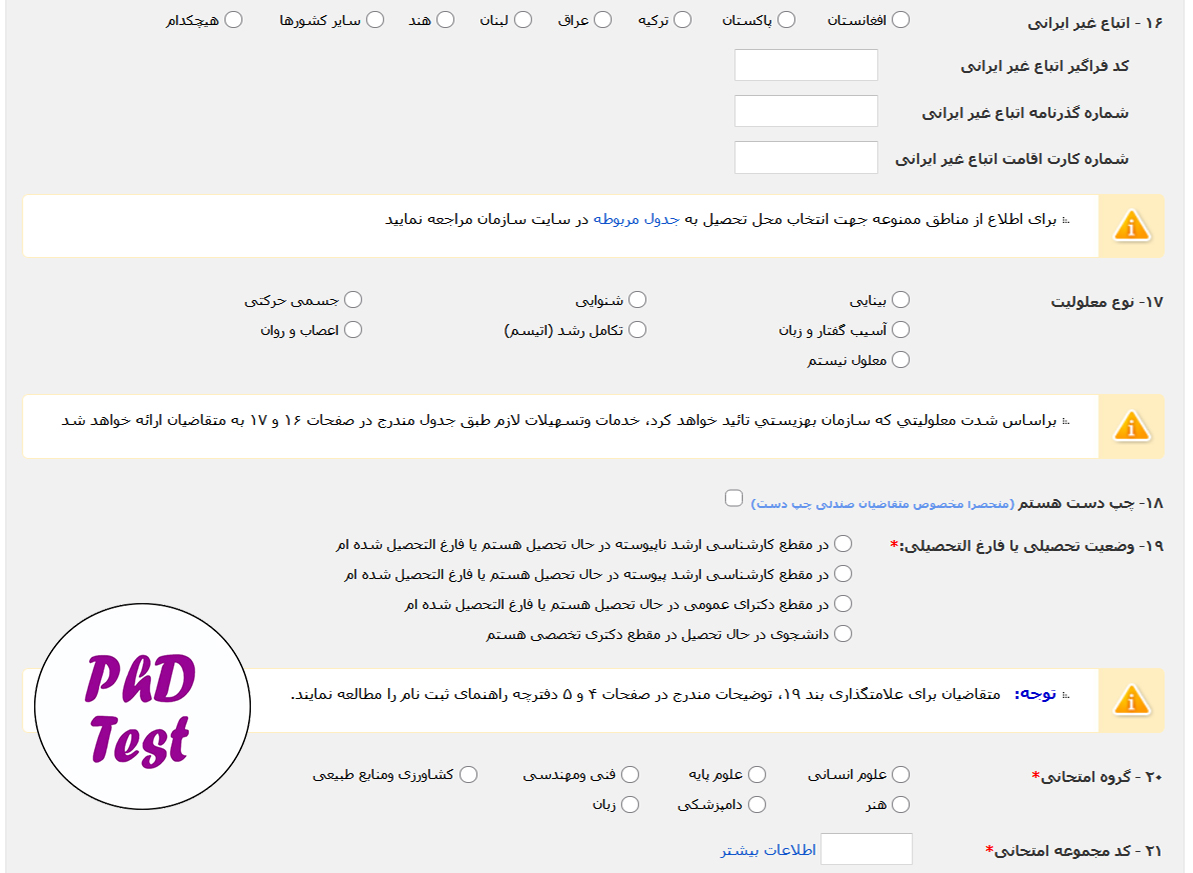Click the شماره کارت اقامت input box

[806, 158]
